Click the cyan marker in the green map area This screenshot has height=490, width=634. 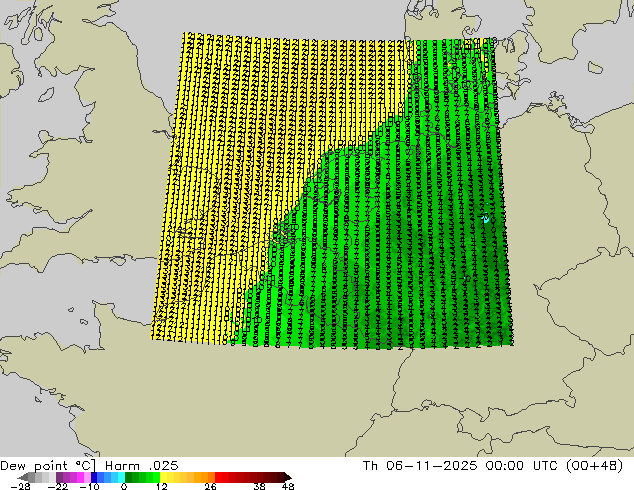[x=486, y=219]
